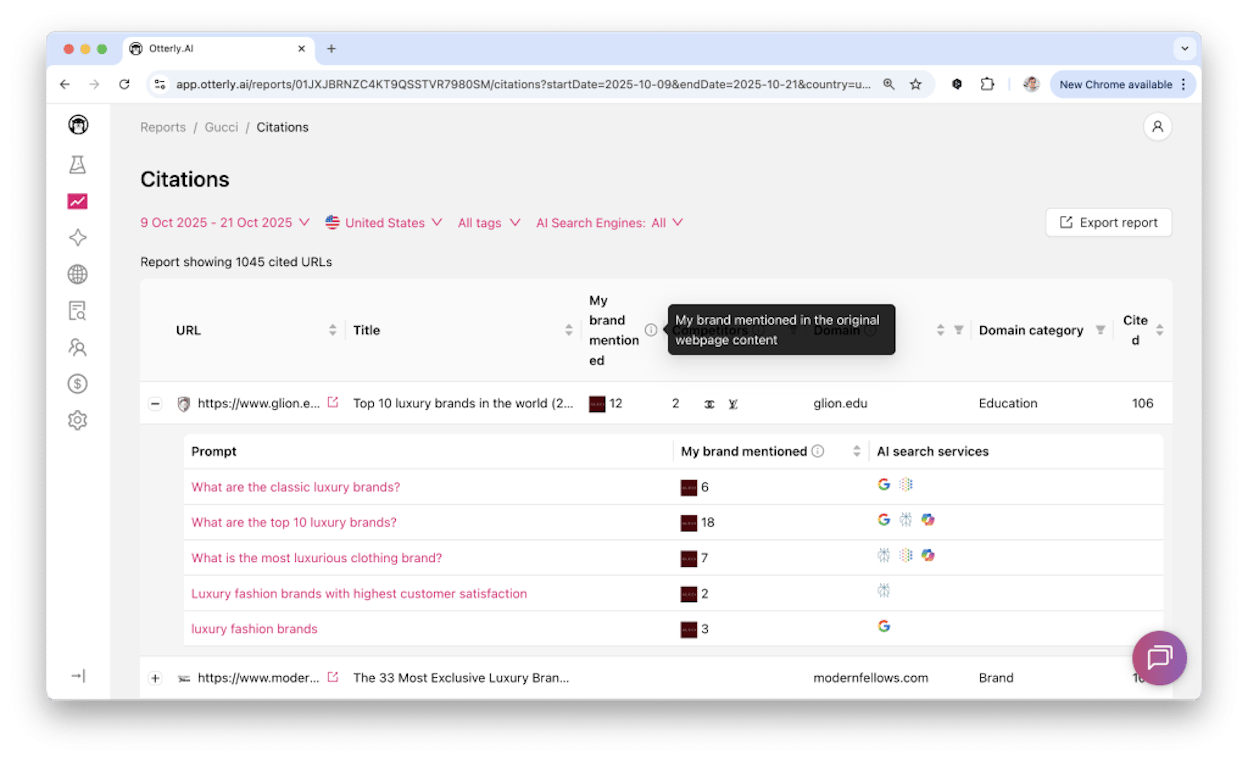The height and width of the screenshot is (761, 1248).
Task: Close the Otterly.AI tab
Action: coord(302,48)
